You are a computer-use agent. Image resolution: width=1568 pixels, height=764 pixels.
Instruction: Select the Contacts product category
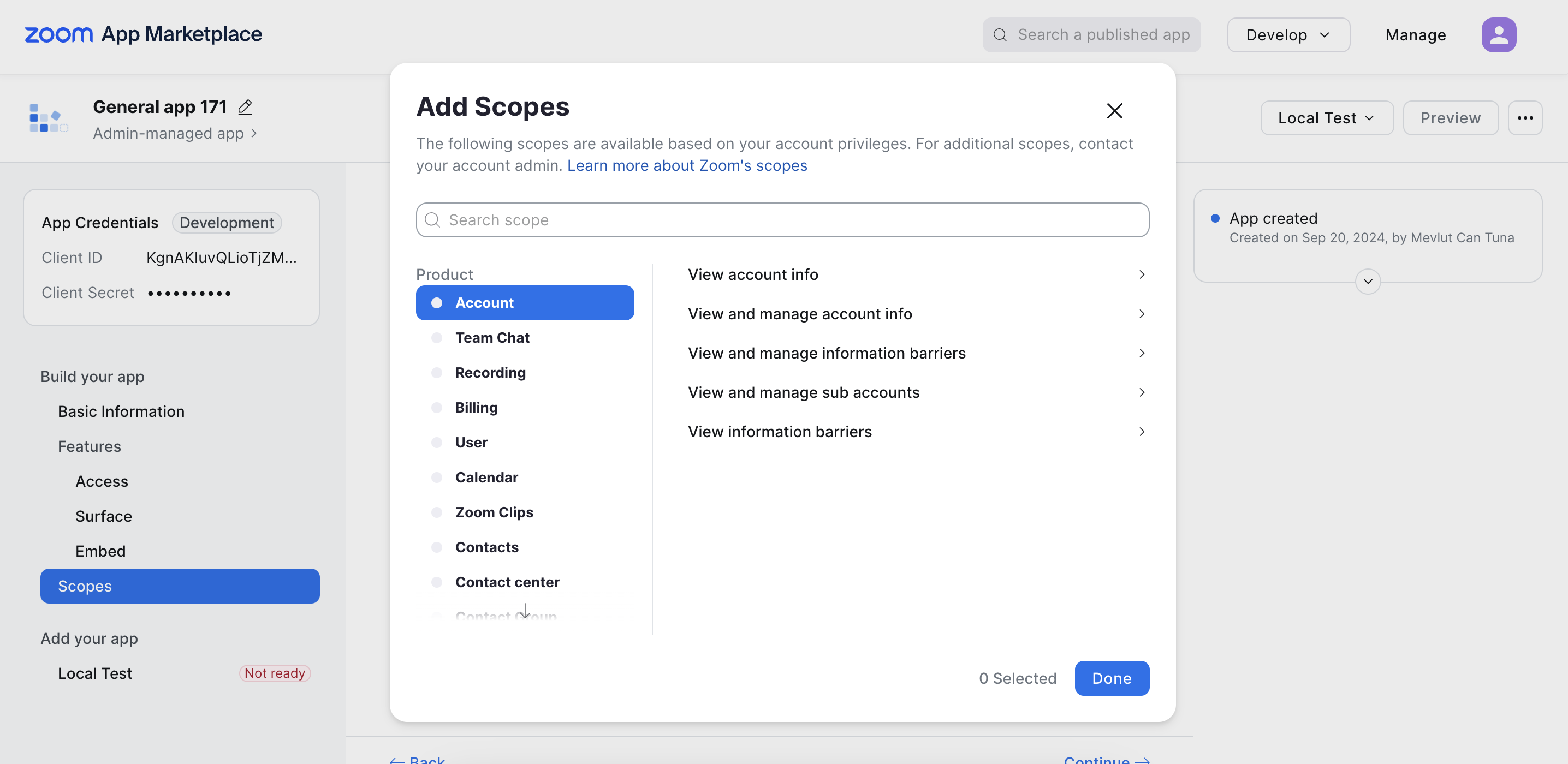point(525,547)
